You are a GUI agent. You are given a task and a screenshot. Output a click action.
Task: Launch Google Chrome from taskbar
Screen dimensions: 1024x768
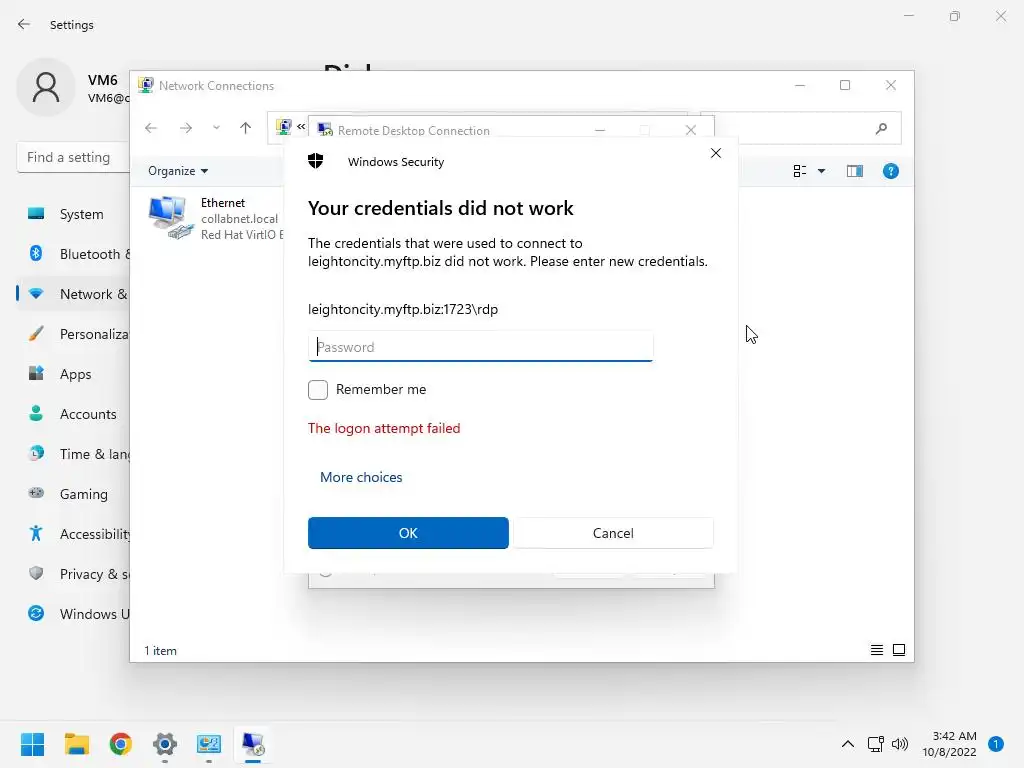click(121, 744)
